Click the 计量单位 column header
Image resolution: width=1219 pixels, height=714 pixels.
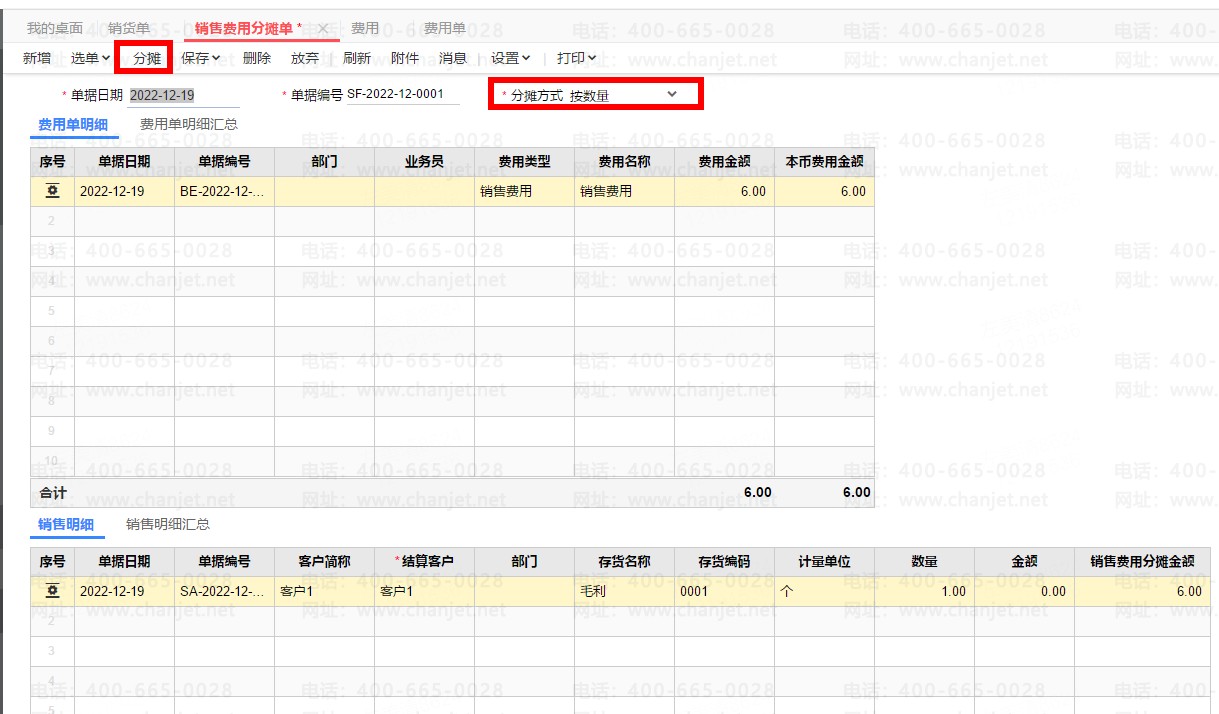pos(824,562)
